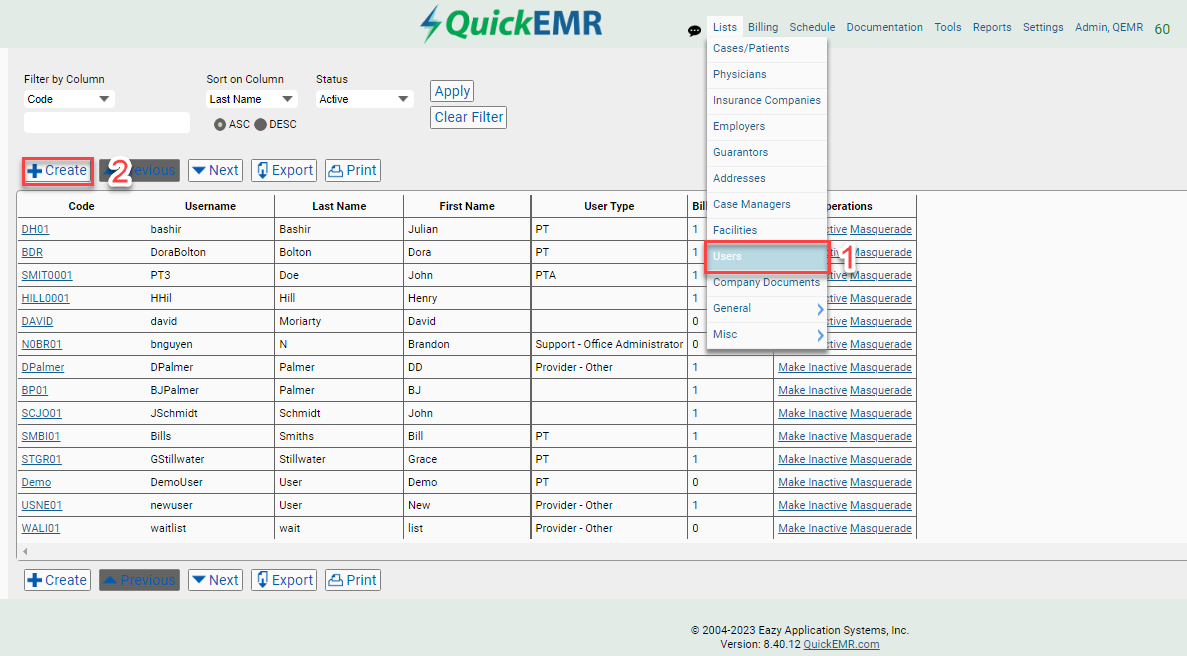Open the Reports menu
Image resolution: width=1187 pixels, height=656 pixels.
point(992,27)
